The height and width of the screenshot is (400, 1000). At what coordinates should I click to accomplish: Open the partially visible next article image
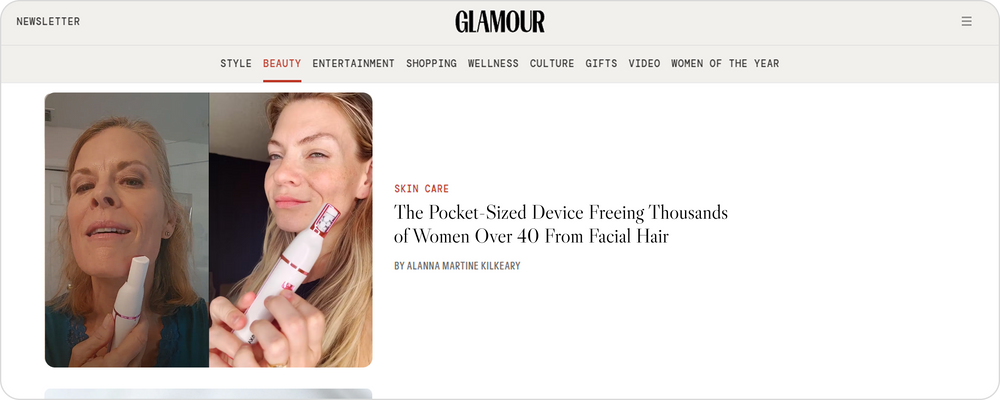[209, 394]
